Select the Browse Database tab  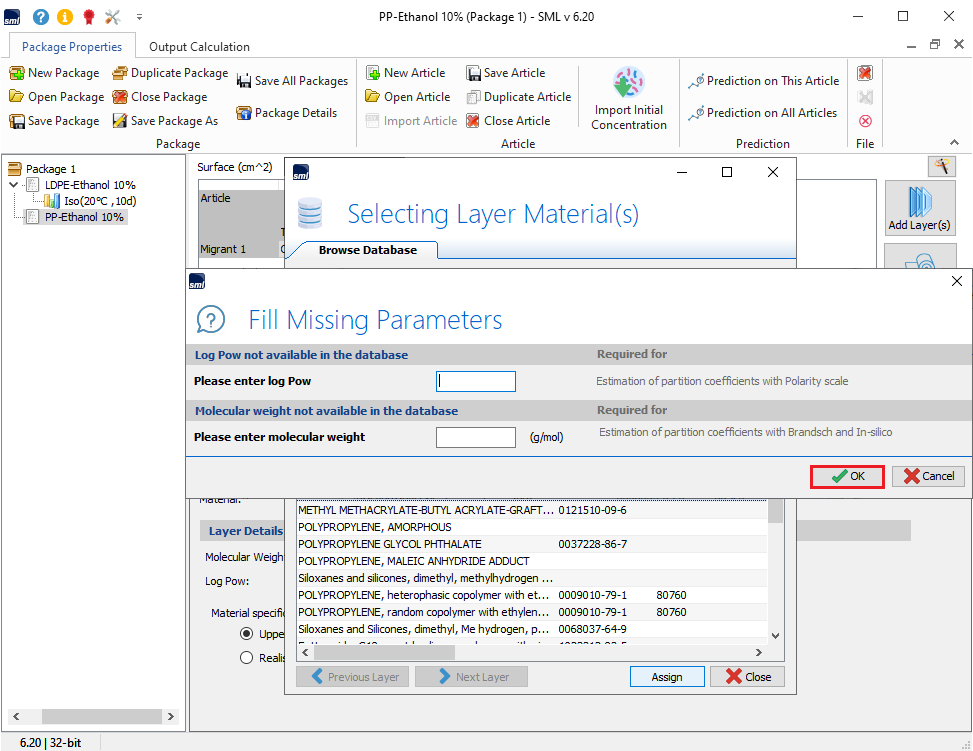coord(367,250)
